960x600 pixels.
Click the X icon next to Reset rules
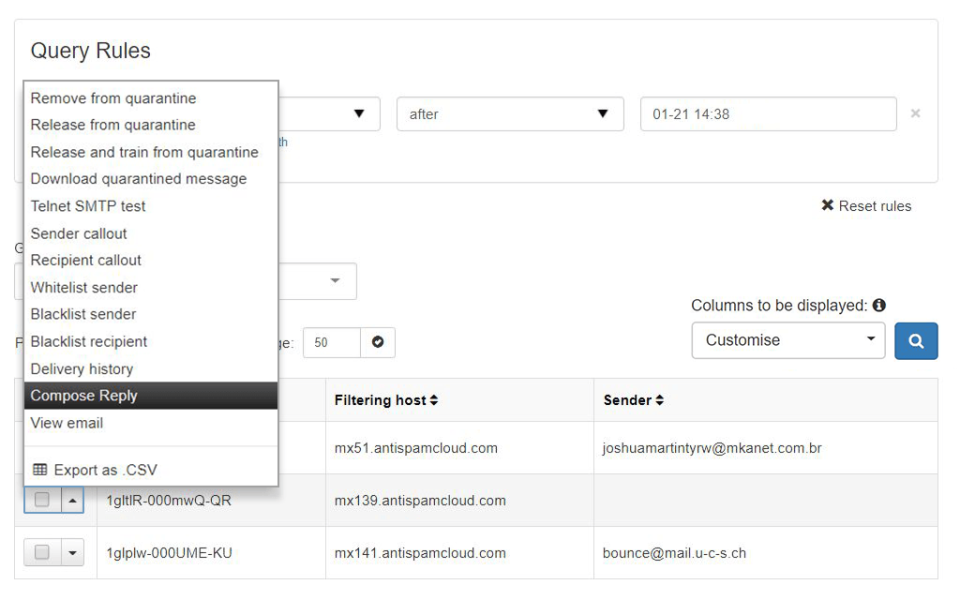tap(827, 205)
